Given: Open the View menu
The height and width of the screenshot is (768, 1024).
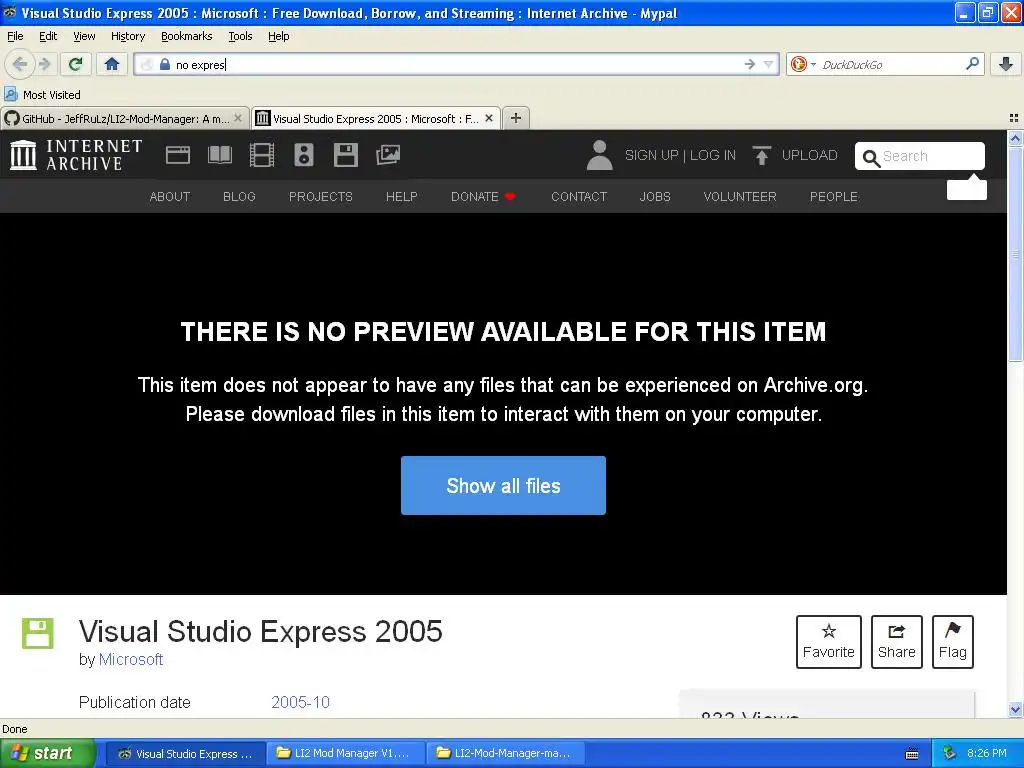Looking at the screenshot, I should coord(84,36).
